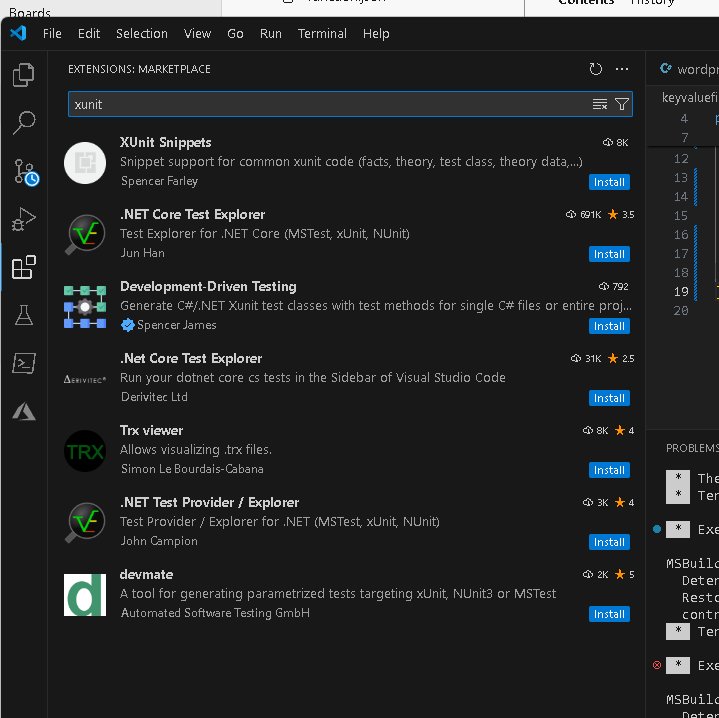Click publisher name Derivitec Ltd
Viewport: 719px width, 718px height.
pyautogui.click(x=154, y=397)
